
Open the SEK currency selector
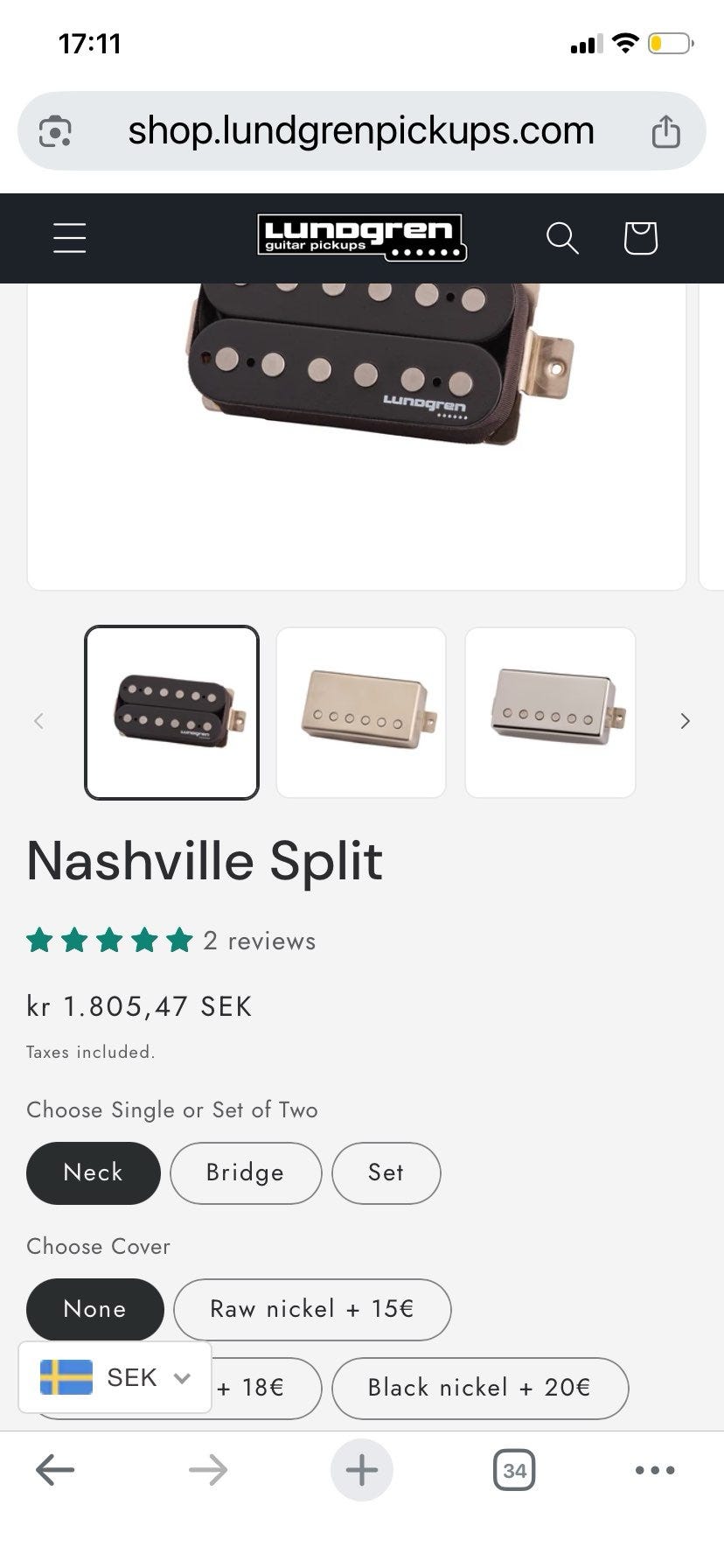(115, 1377)
